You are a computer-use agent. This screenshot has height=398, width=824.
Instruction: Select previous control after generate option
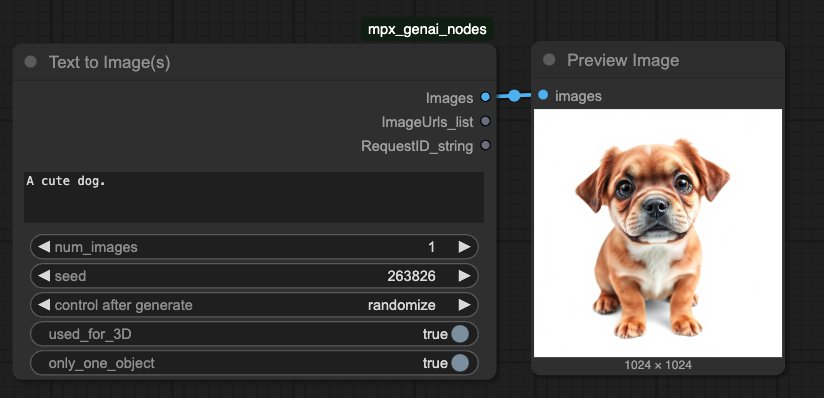[x=44, y=305]
